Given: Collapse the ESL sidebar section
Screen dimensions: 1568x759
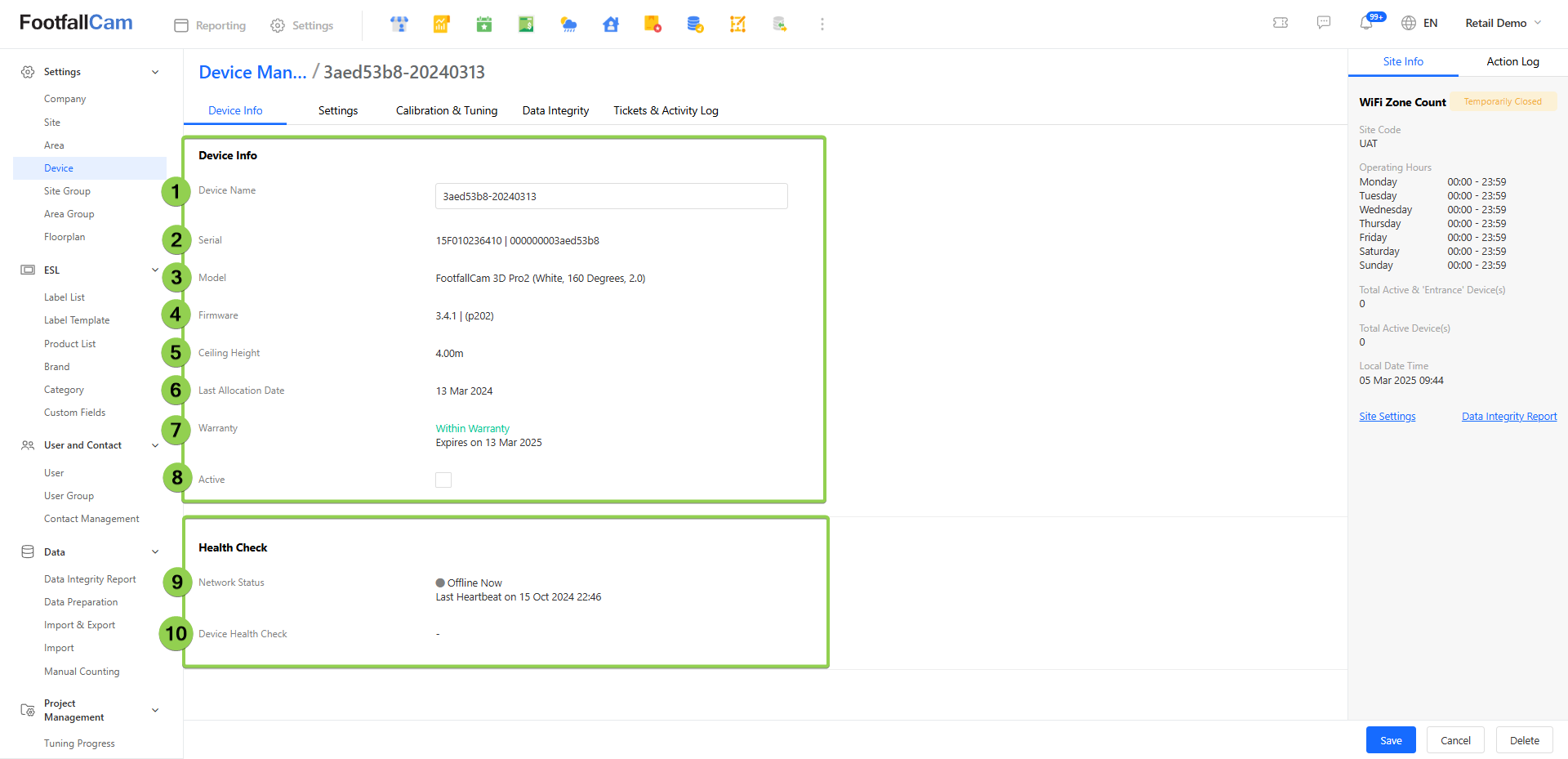Looking at the screenshot, I should (x=155, y=270).
